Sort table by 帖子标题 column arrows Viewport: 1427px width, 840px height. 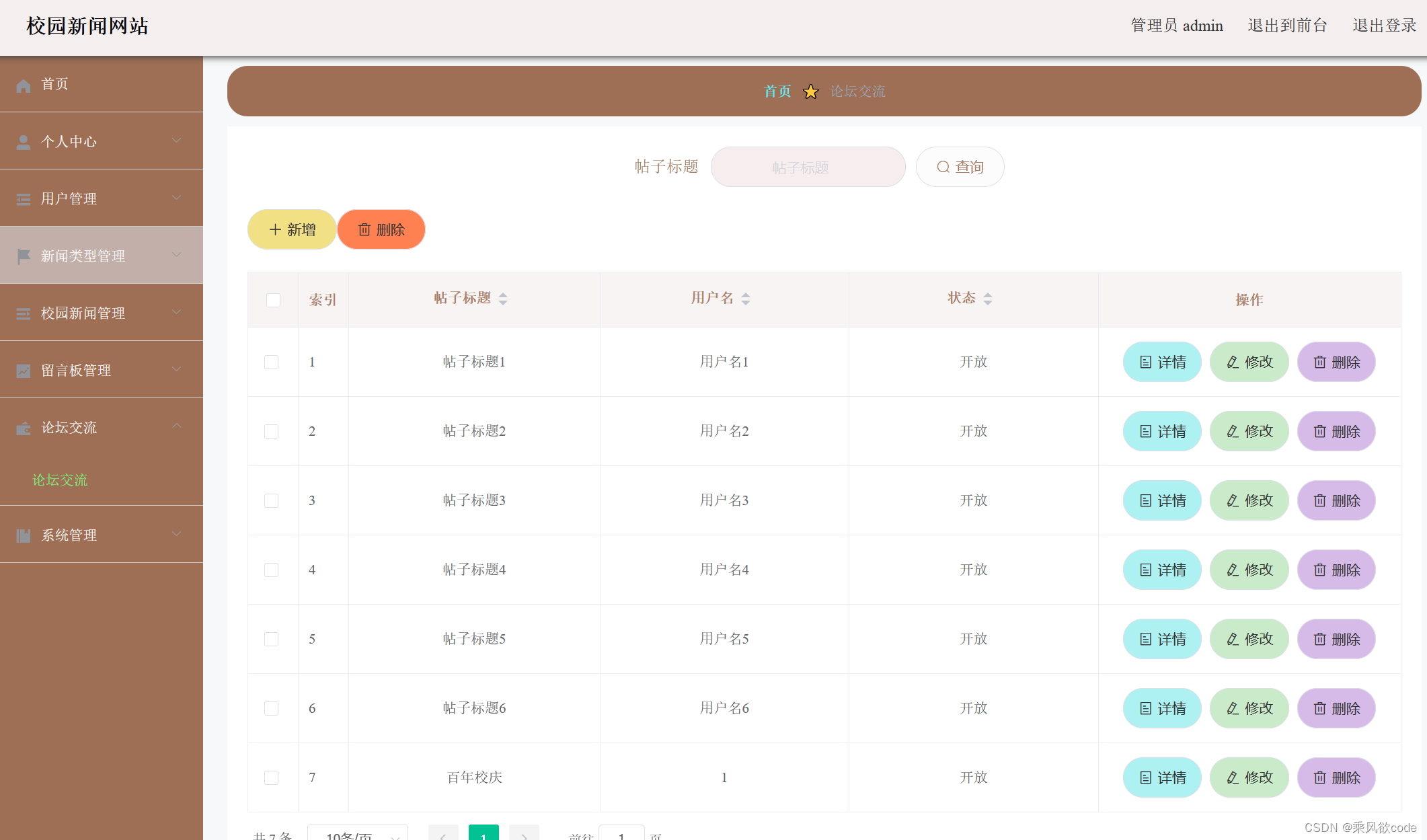click(x=503, y=299)
